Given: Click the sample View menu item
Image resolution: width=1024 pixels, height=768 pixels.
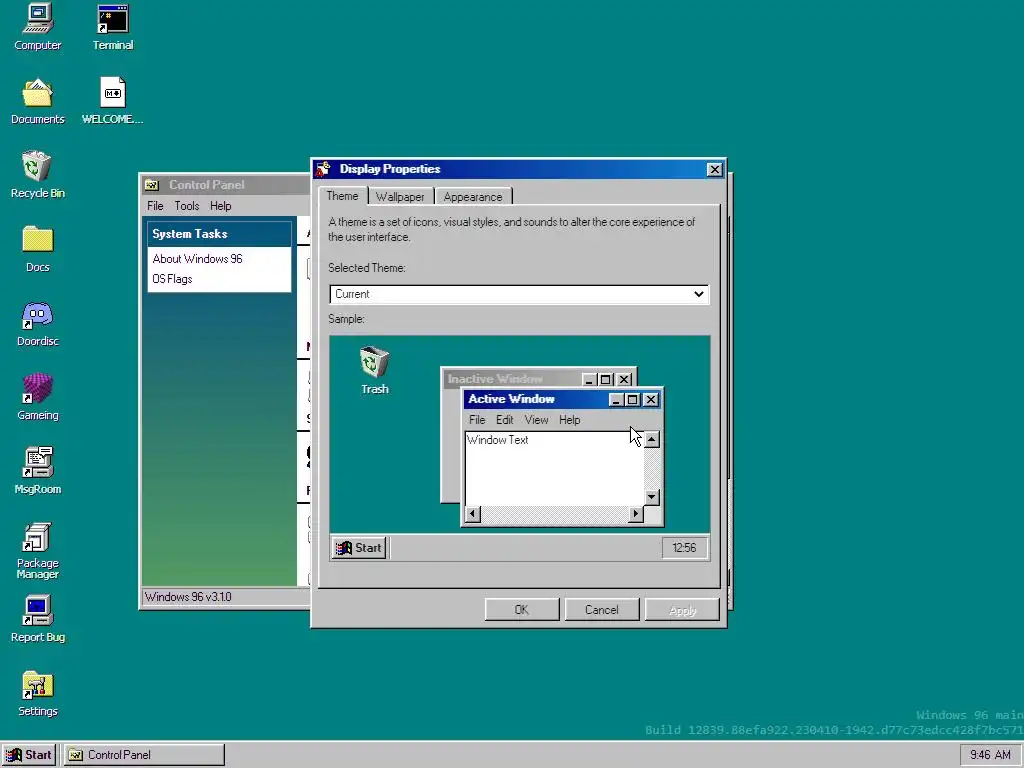Looking at the screenshot, I should 536,420.
